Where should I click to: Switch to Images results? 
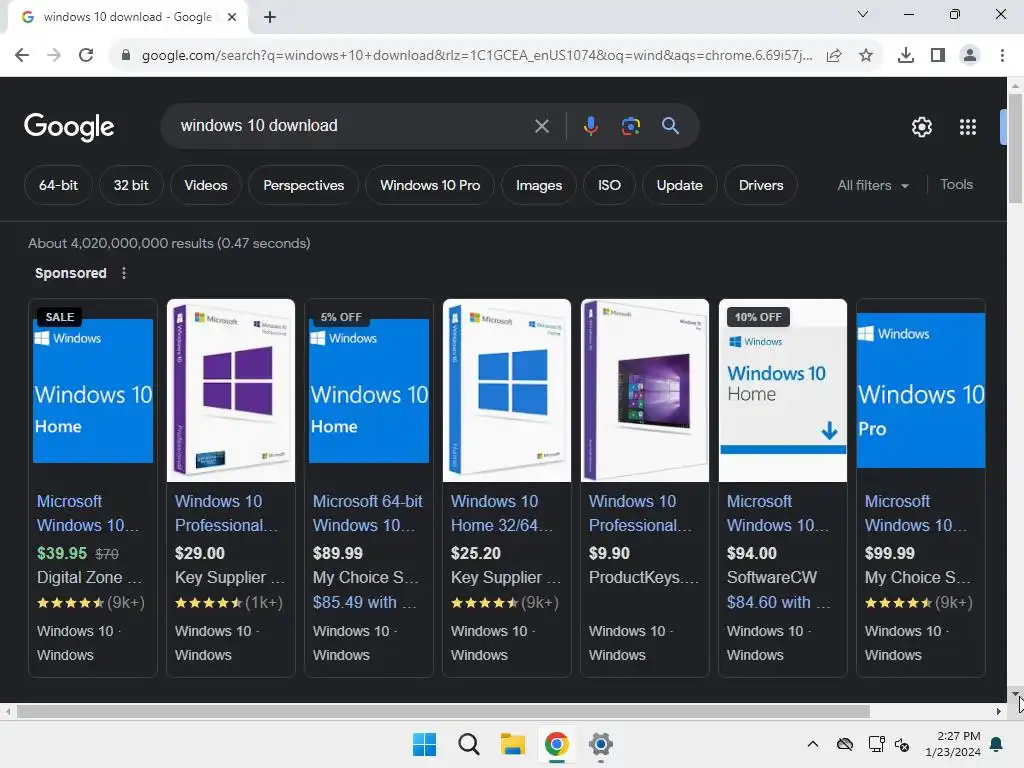point(539,185)
